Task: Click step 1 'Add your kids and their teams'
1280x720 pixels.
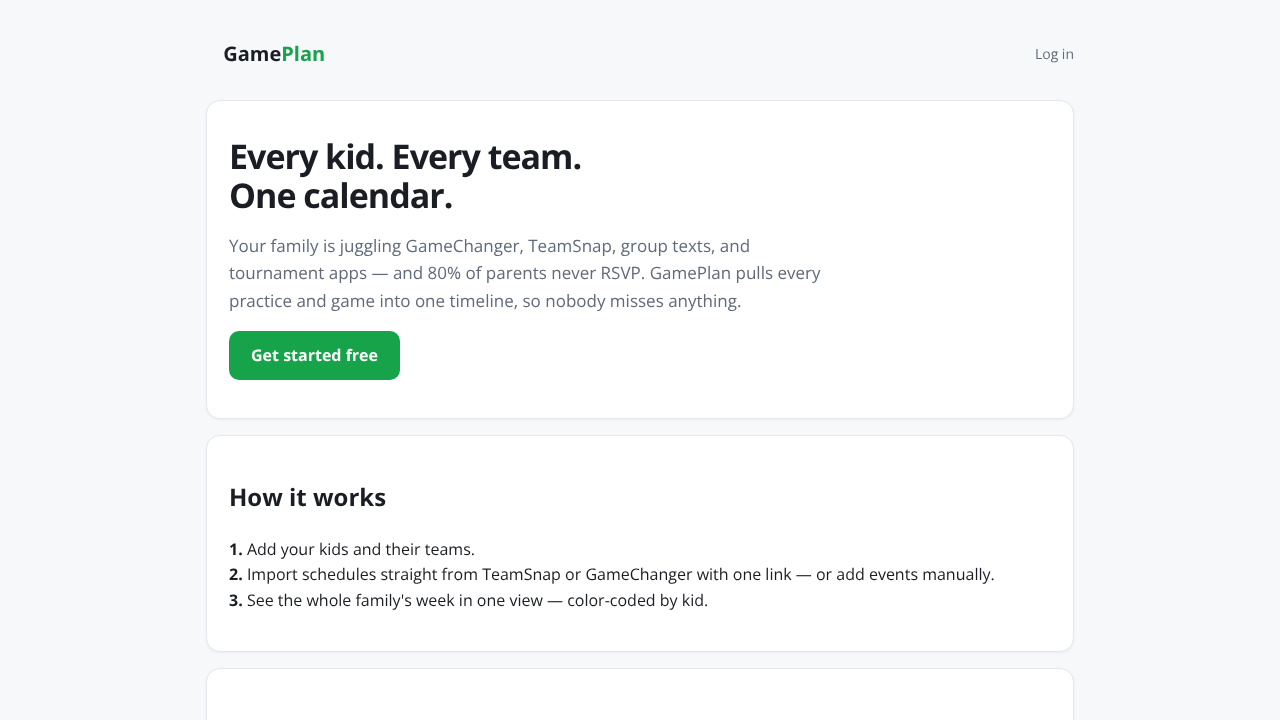Action: coord(352,549)
